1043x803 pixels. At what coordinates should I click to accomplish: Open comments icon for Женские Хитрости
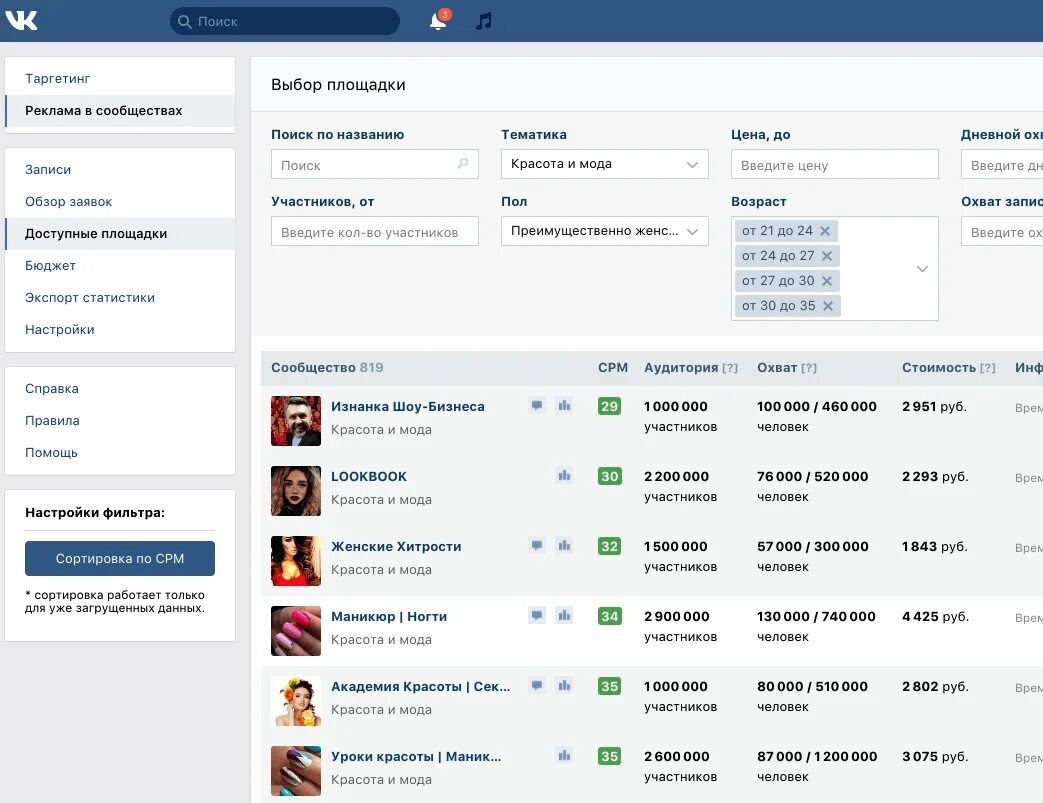(x=537, y=545)
